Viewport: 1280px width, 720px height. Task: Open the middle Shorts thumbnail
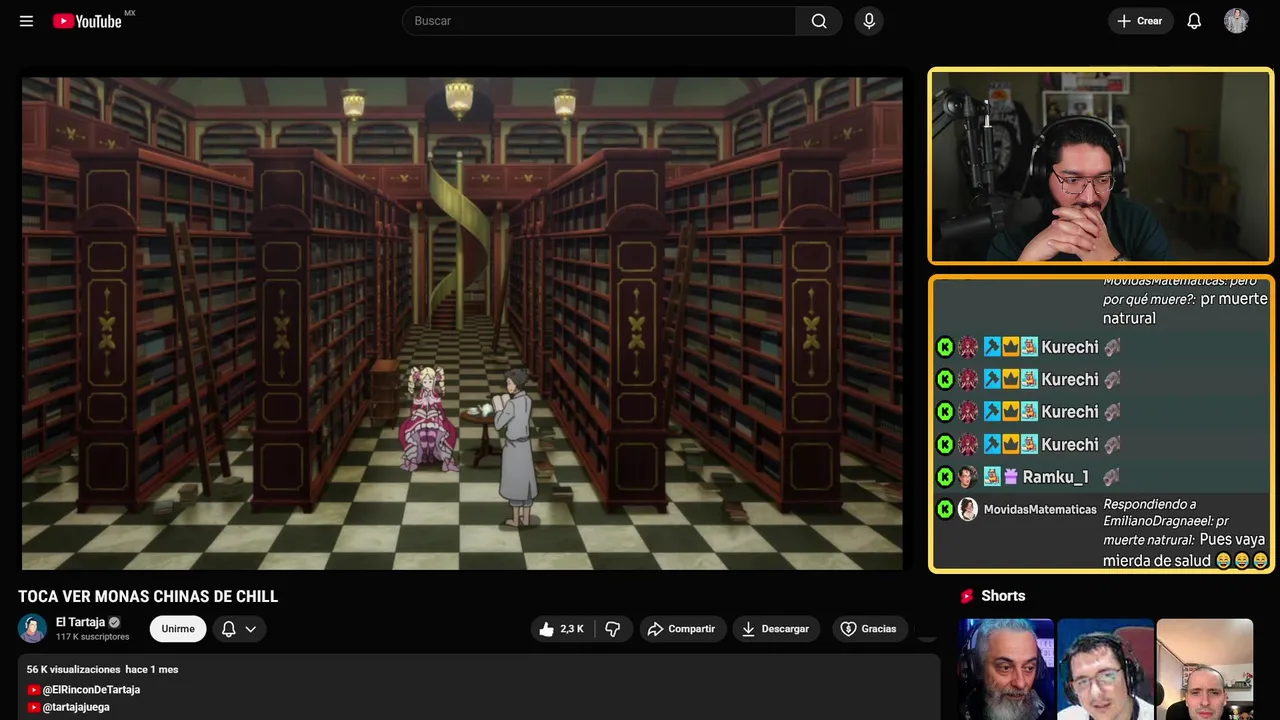point(1105,669)
